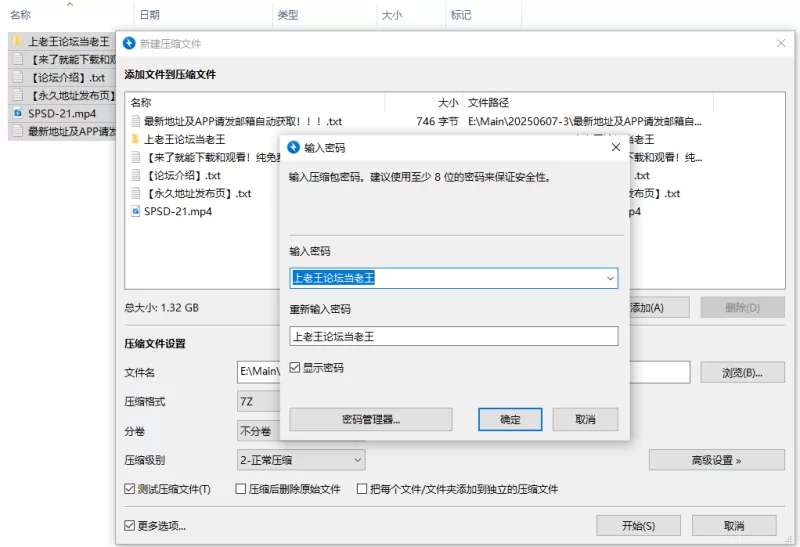Screen dimensions: 800x547
Task: Select the 上老王论坛当老王 folder icon in archive list
Action: pos(135,139)
